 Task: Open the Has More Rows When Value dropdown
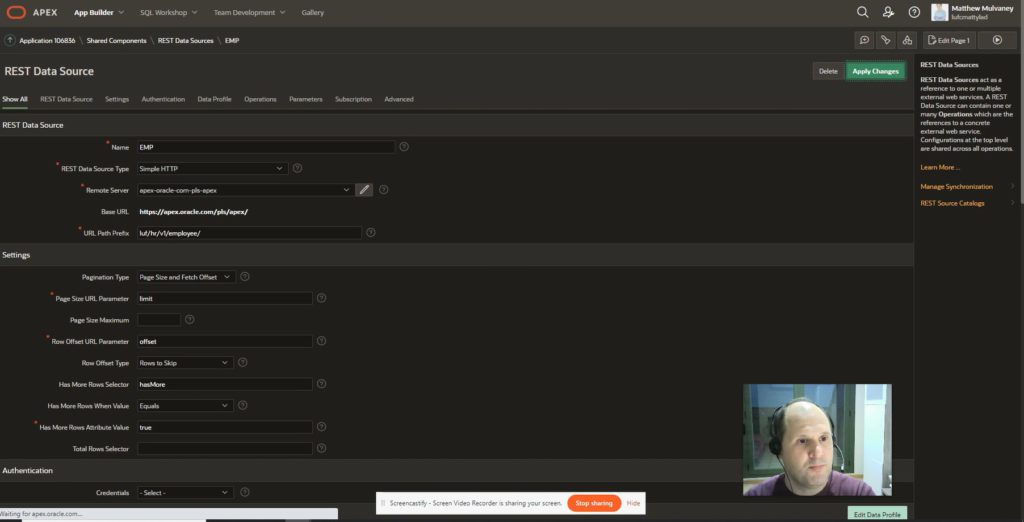point(185,405)
